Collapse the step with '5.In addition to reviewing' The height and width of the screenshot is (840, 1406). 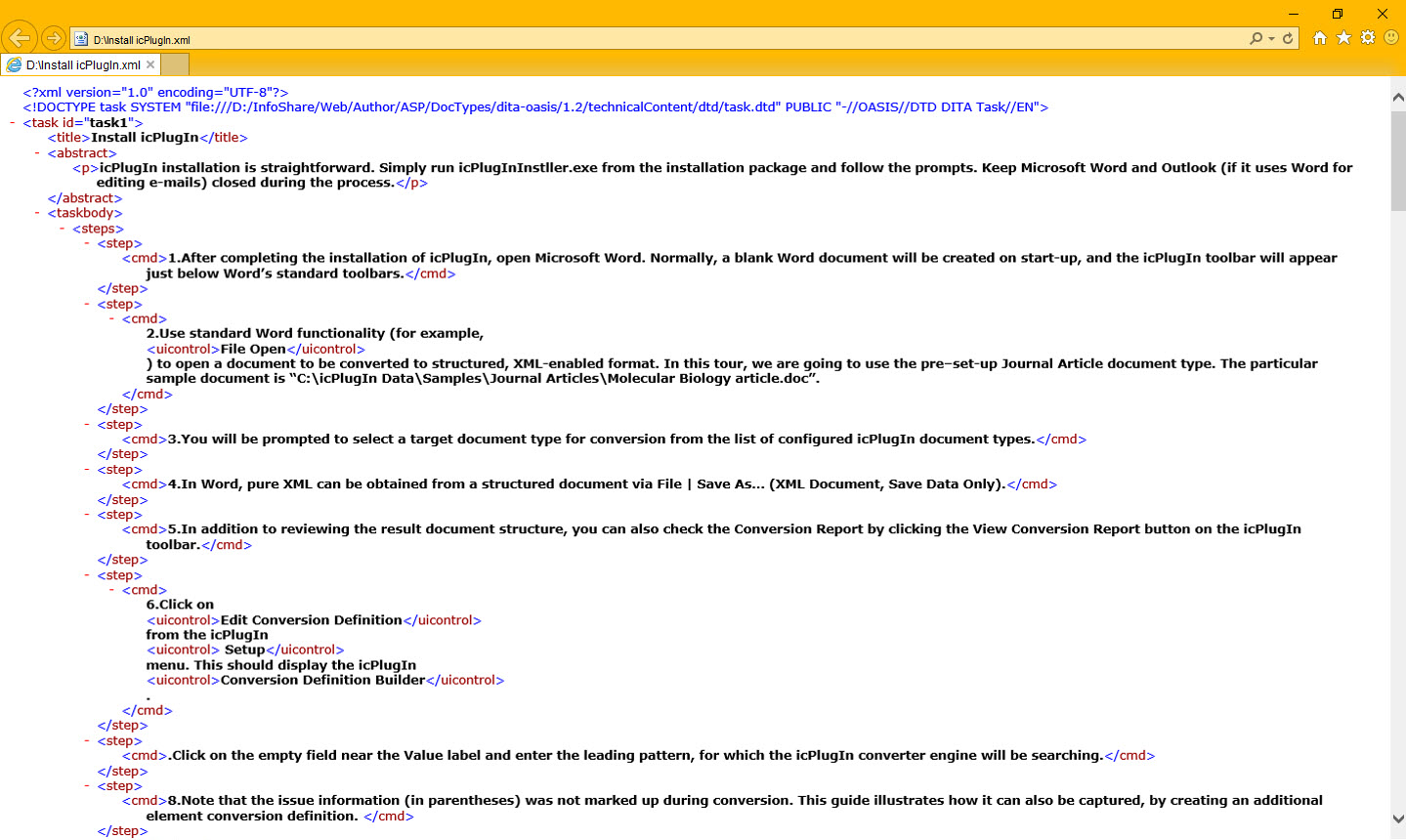87,514
